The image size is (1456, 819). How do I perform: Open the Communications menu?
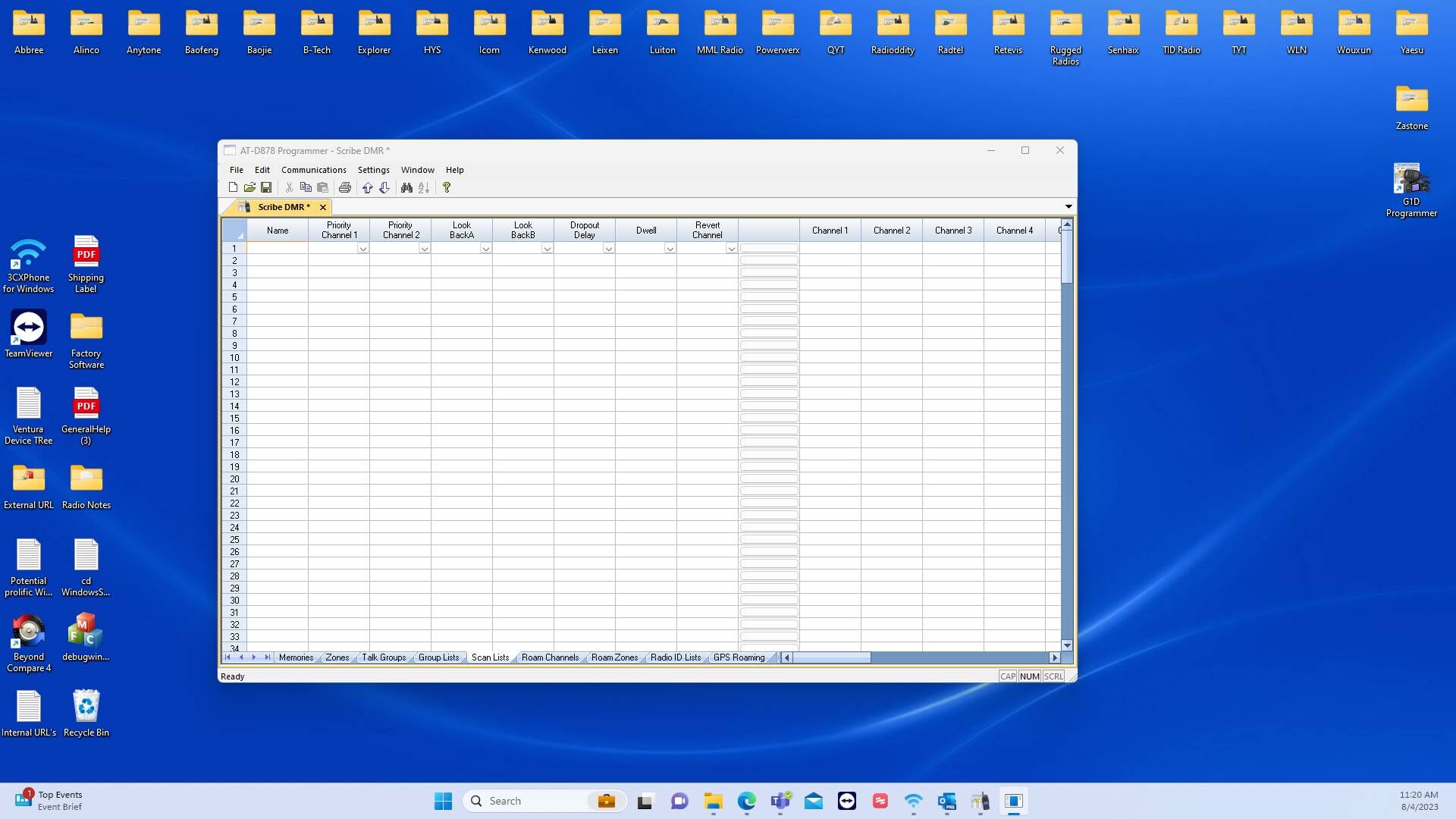click(314, 170)
